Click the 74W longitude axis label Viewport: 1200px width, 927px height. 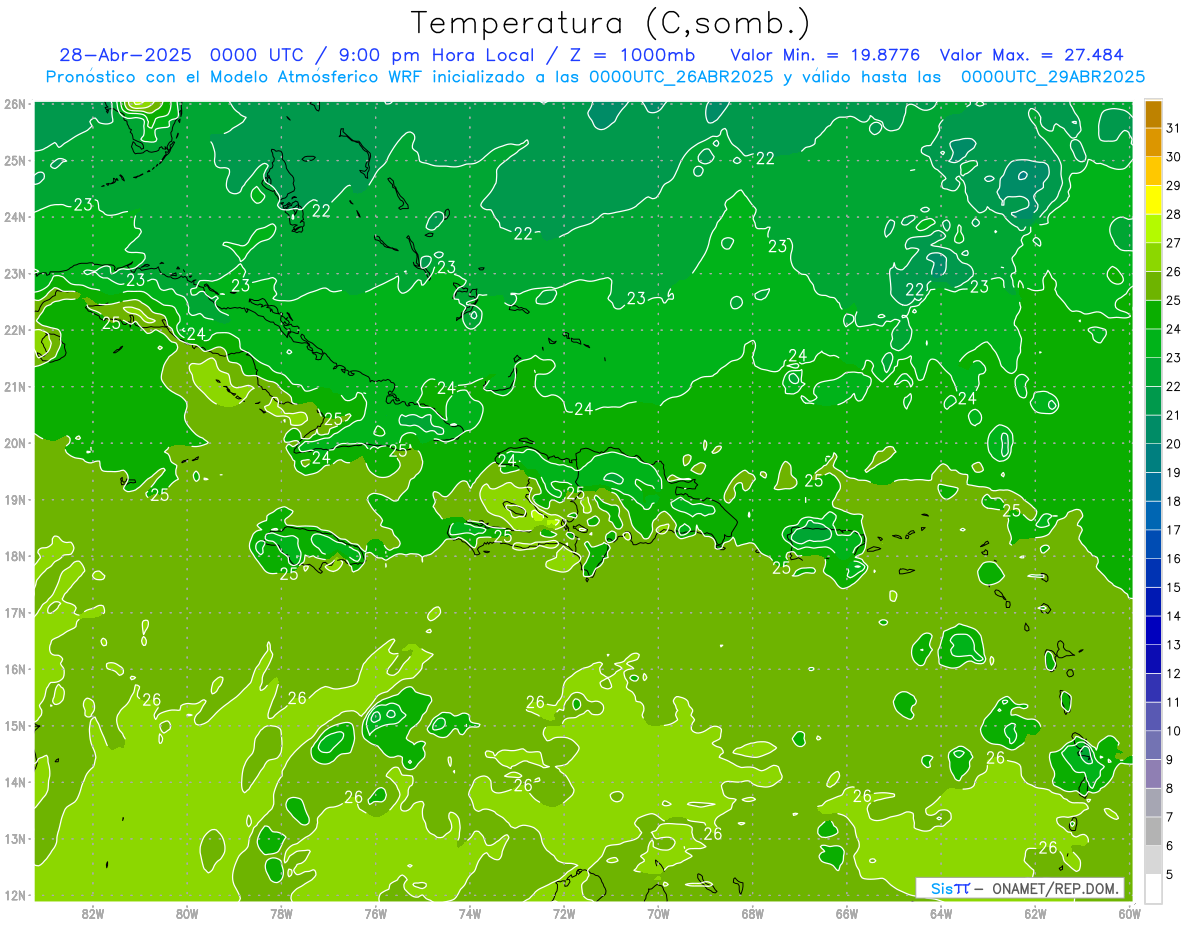[x=470, y=913]
